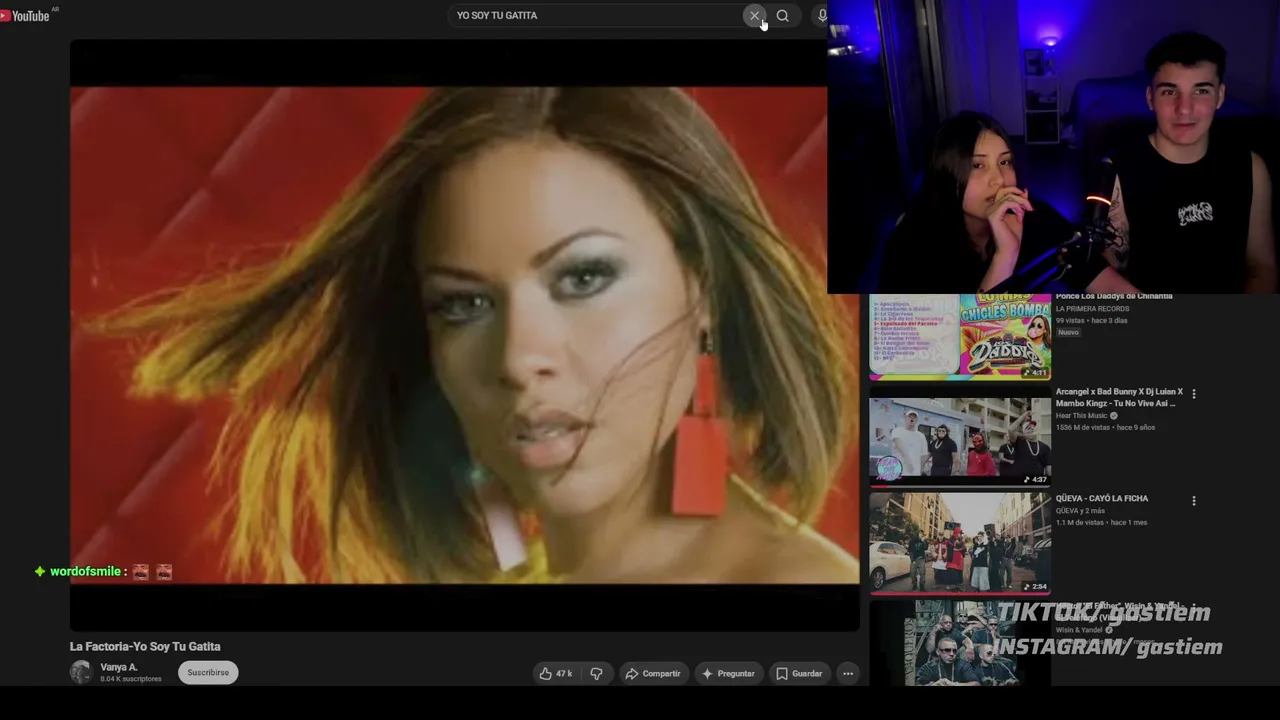The width and height of the screenshot is (1280, 720).
Task: Open the QUEVA CAYÓ LA FICHA thumbnail
Action: tap(960, 542)
